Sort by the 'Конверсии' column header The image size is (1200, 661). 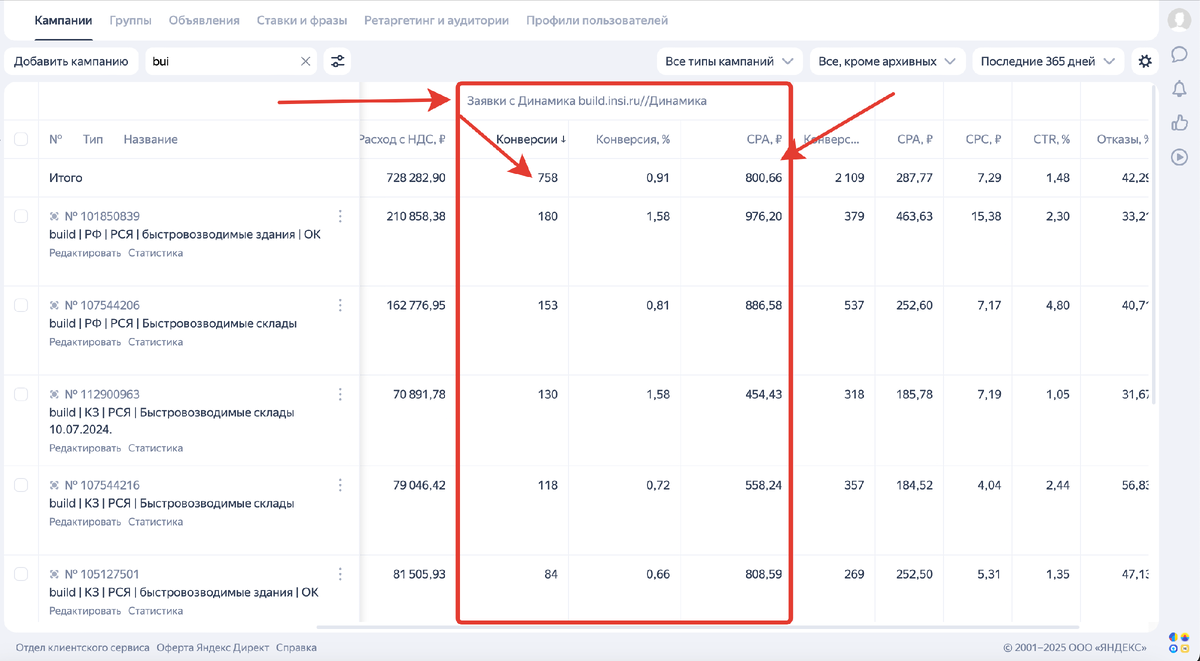point(530,139)
